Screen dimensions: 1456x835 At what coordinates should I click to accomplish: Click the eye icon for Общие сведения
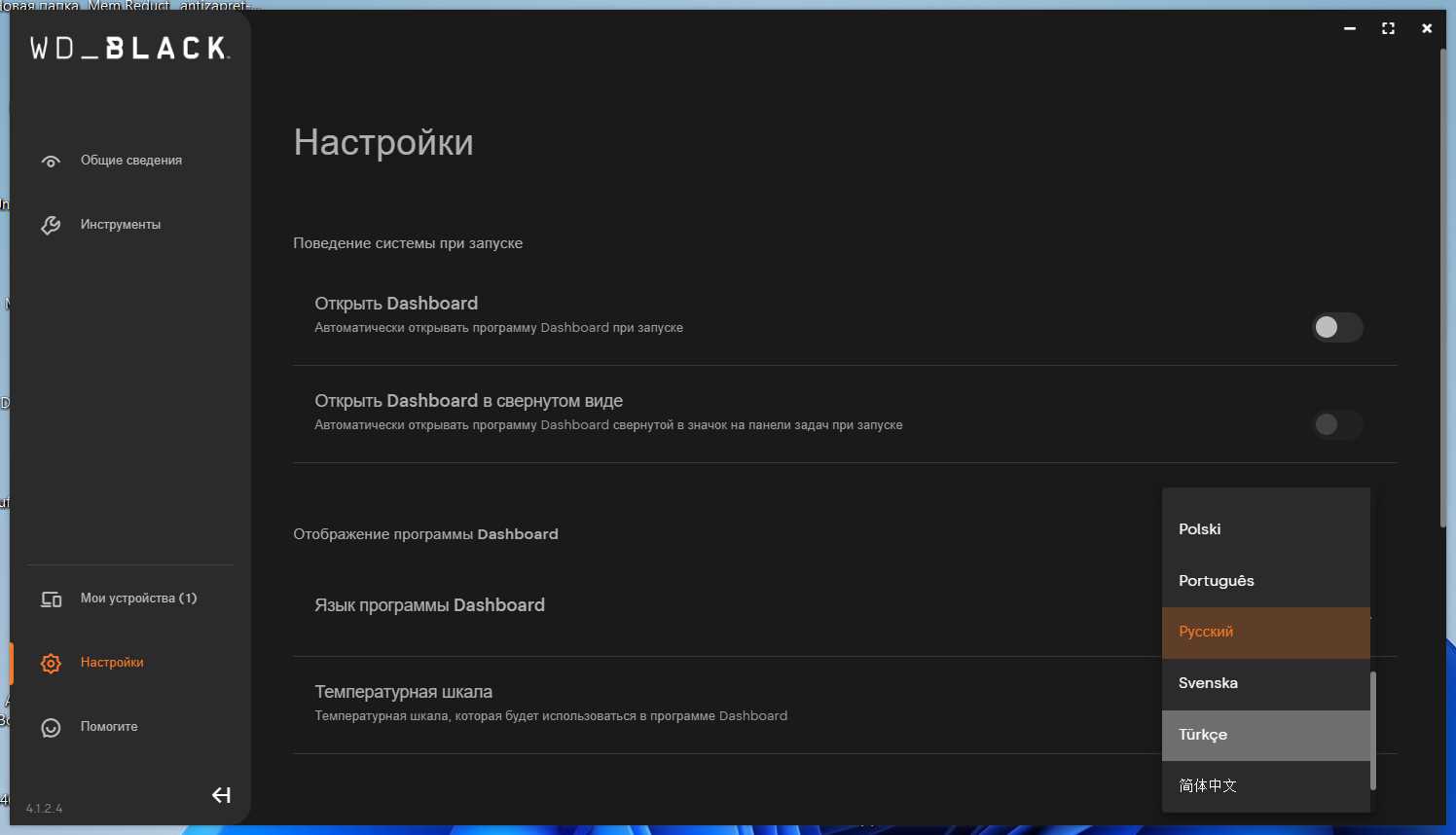click(51, 161)
